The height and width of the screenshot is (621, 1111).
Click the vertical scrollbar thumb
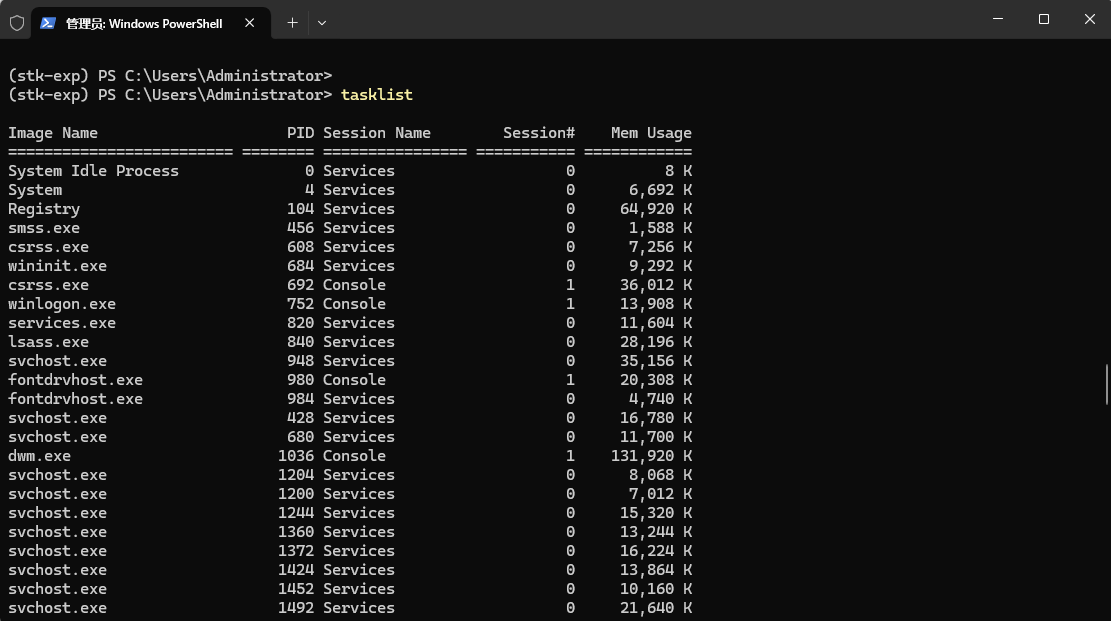pyautogui.click(x=1105, y=385)
